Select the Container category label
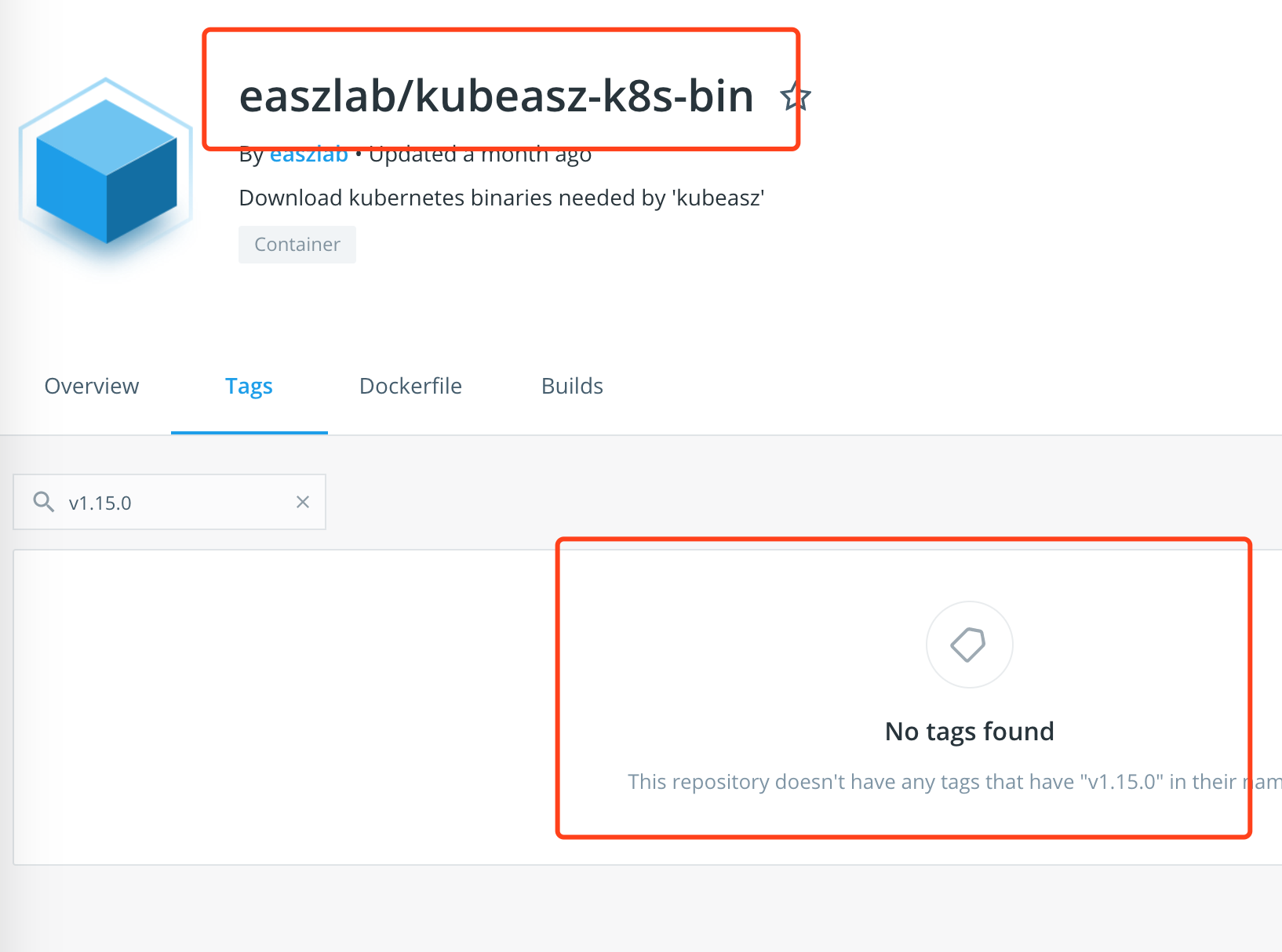Screen dimensions: 1282x952 click(297, 244)
